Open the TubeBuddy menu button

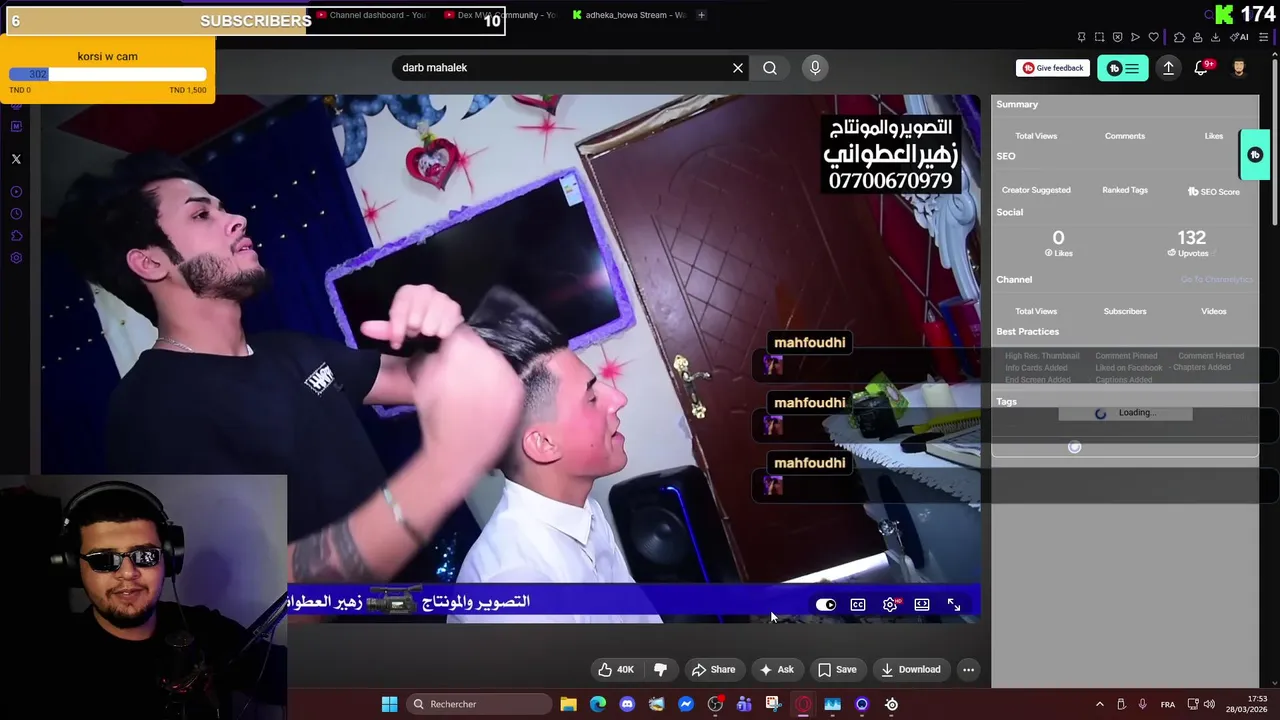tap(1123, 68)
